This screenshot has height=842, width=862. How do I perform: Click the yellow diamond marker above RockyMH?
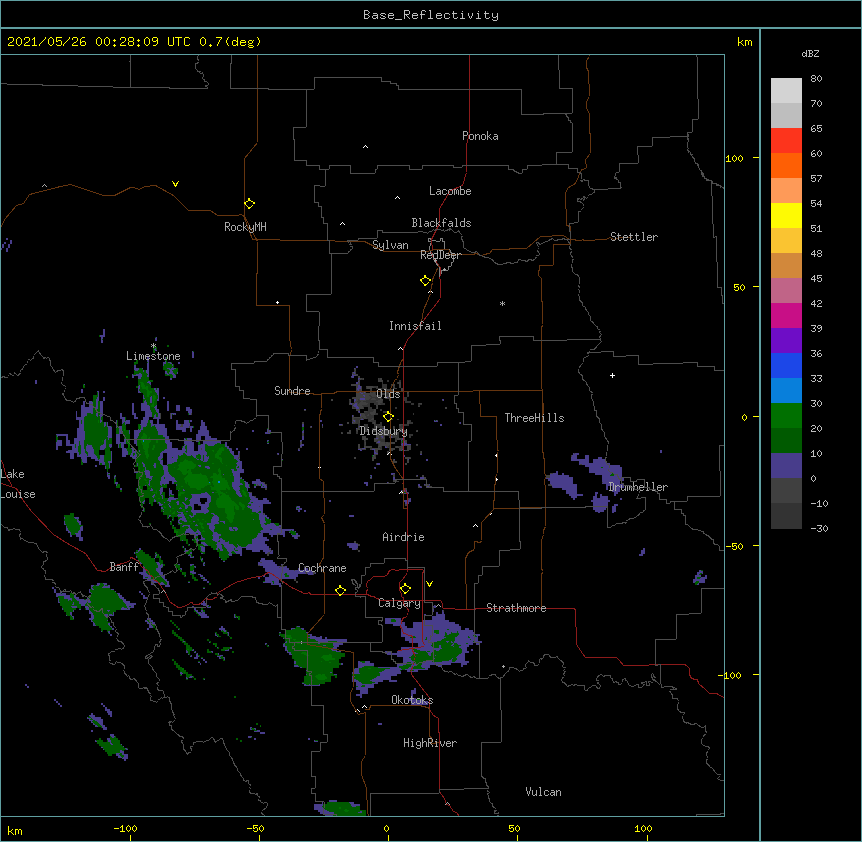coord(250,204)
